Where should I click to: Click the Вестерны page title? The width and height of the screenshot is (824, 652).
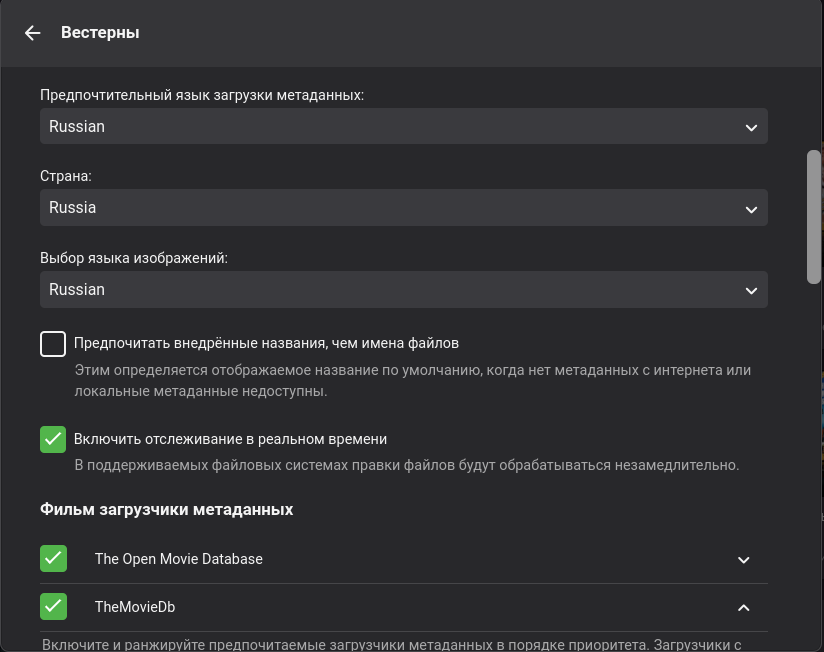[100, 33]
